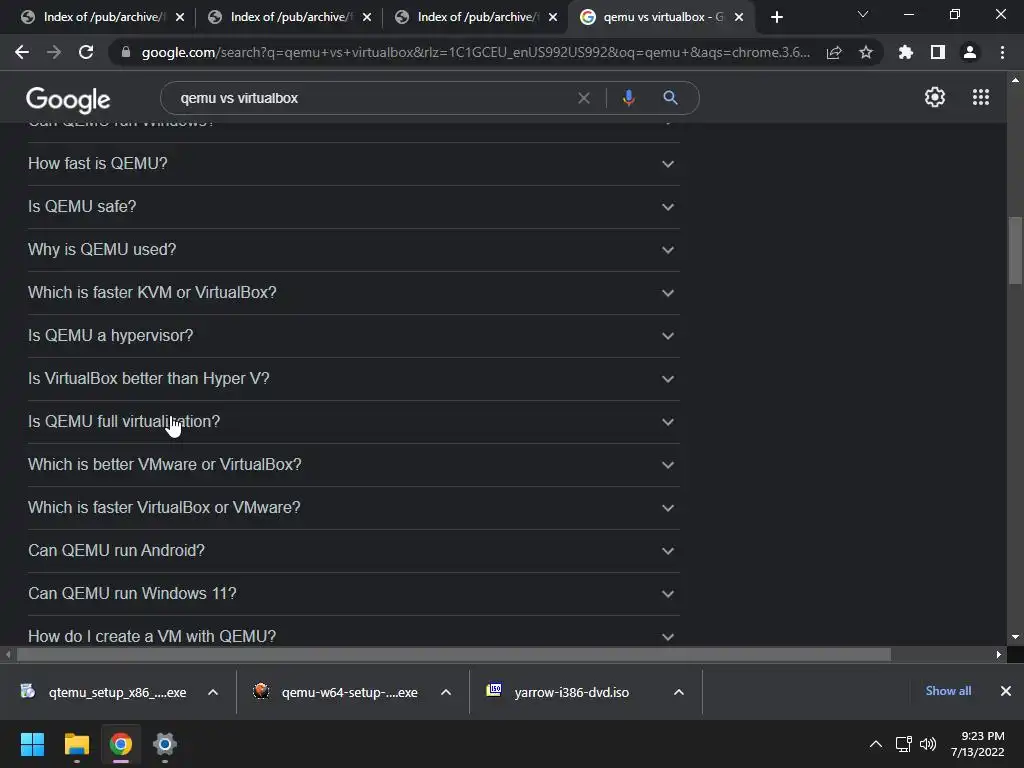
Task: Bookmark this page with the star icon
Action: (866, 52)
